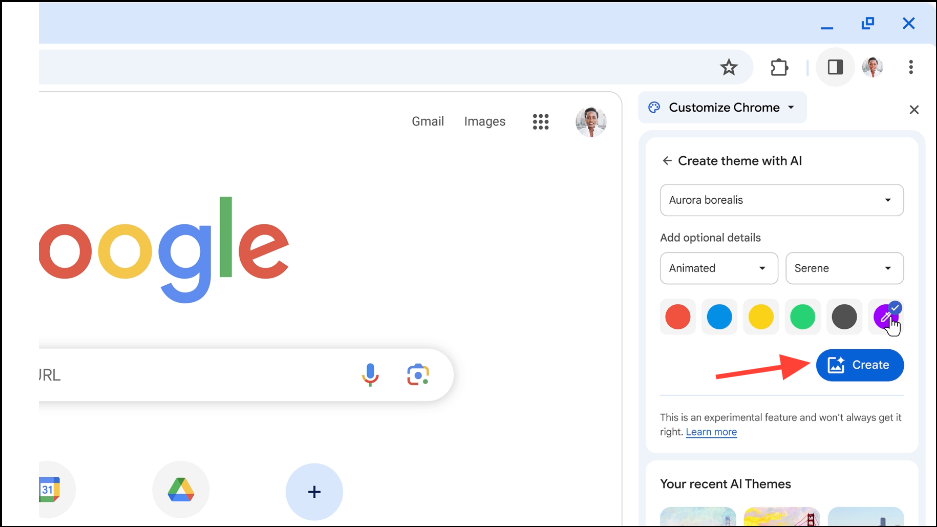Open the Chrome three-dot menu
This screenshot has height=527, width=937.
pos(911,67)
